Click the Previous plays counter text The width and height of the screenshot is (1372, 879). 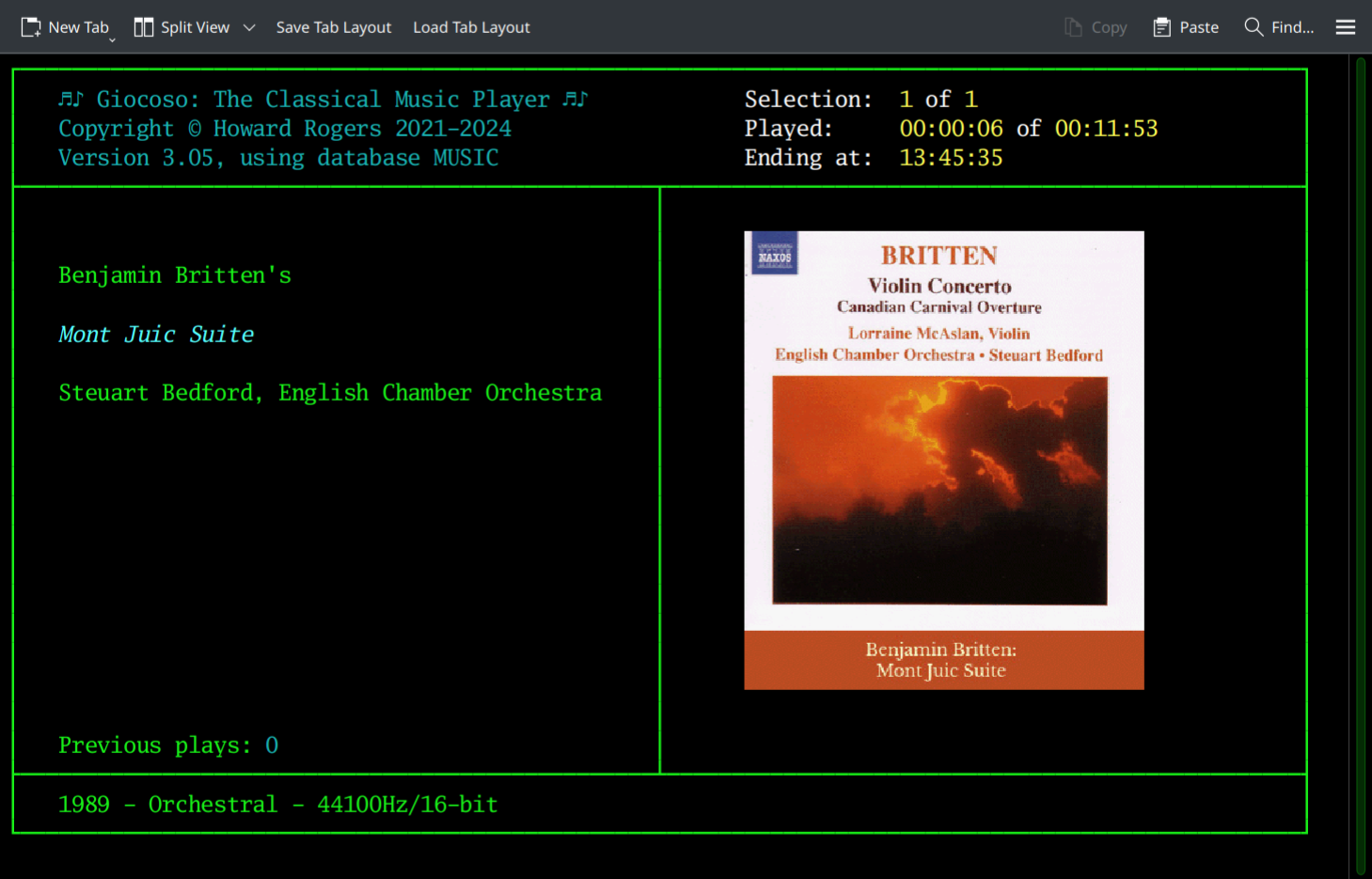(x=167, y=745)
